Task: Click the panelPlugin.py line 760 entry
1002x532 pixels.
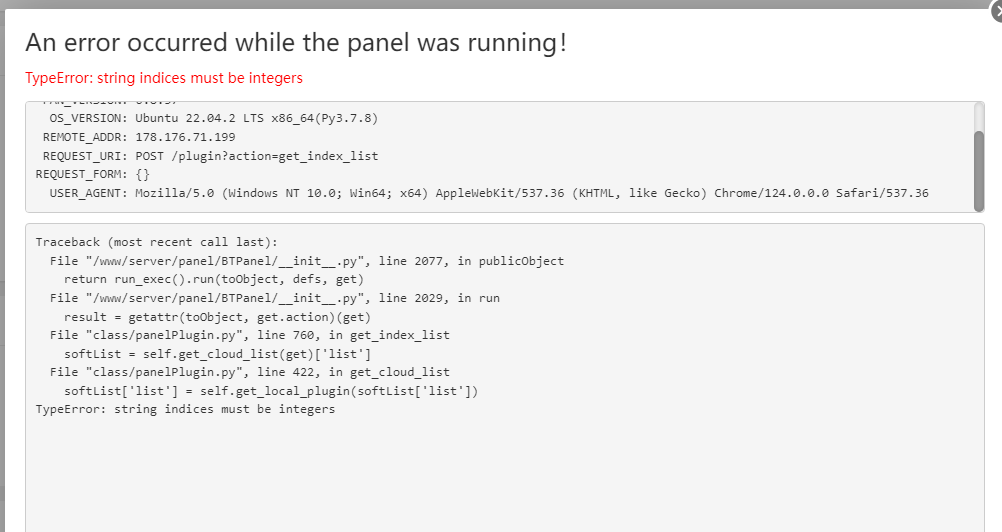Action: click(249, 335)
